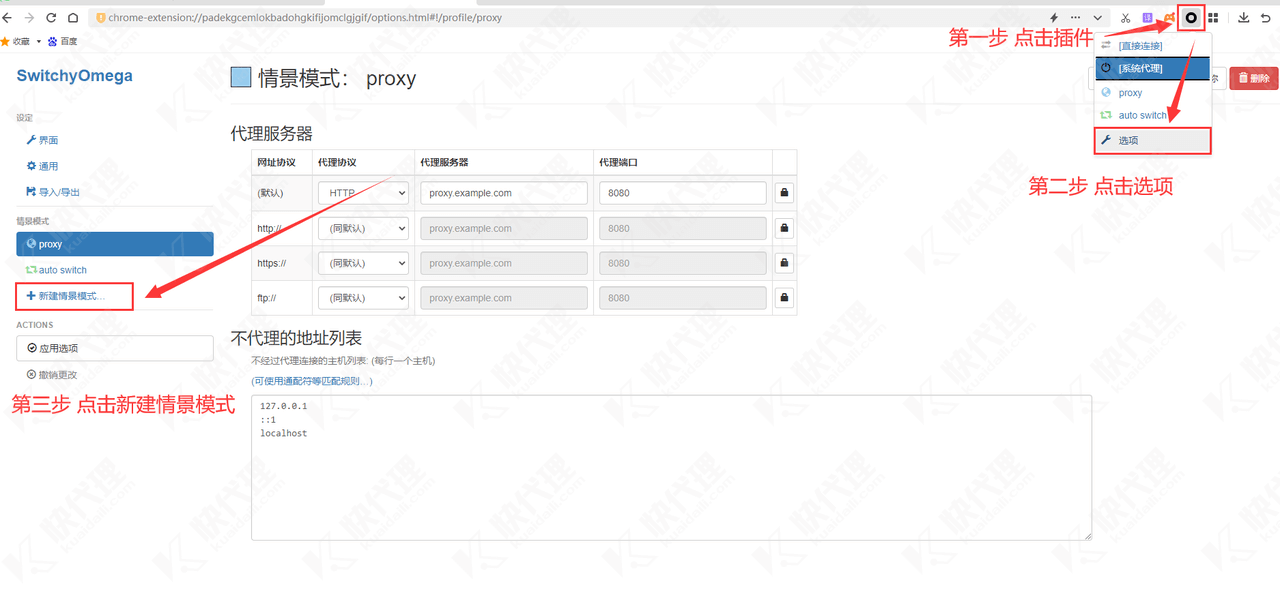The width and height of the screenshot is (1280, 604).
Task: Open the HTTP protocol dropdown in the default row
Action: click(x=363, y=193)
